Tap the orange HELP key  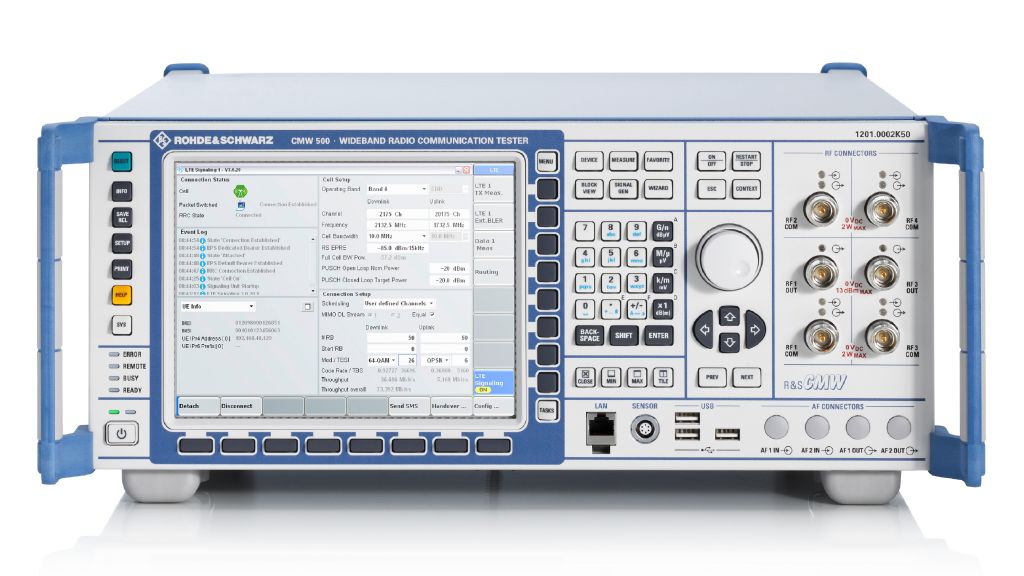[121, 295]
